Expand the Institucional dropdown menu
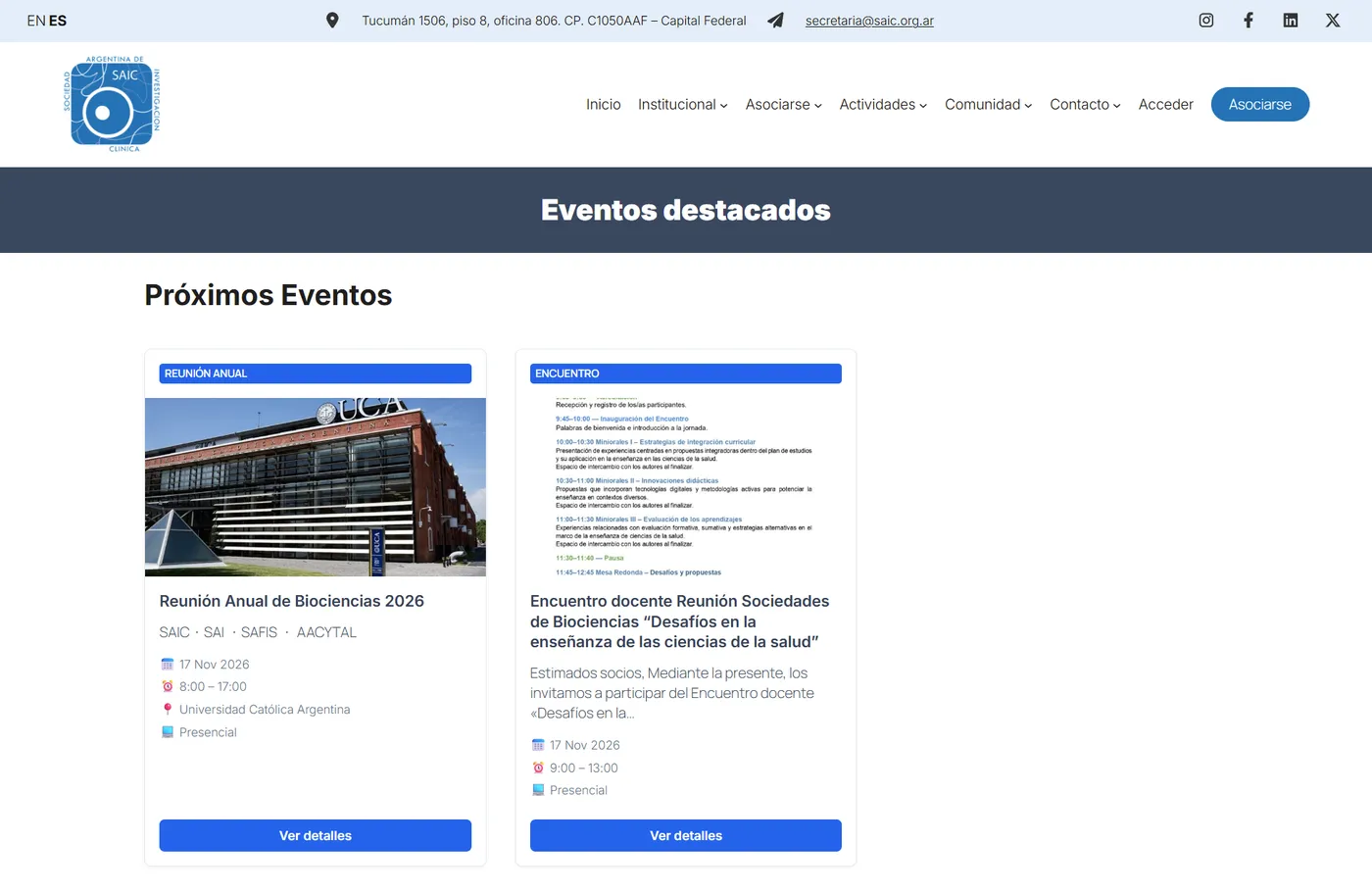1372x893 pixels. pyautogui.click(x=683, y=105)
